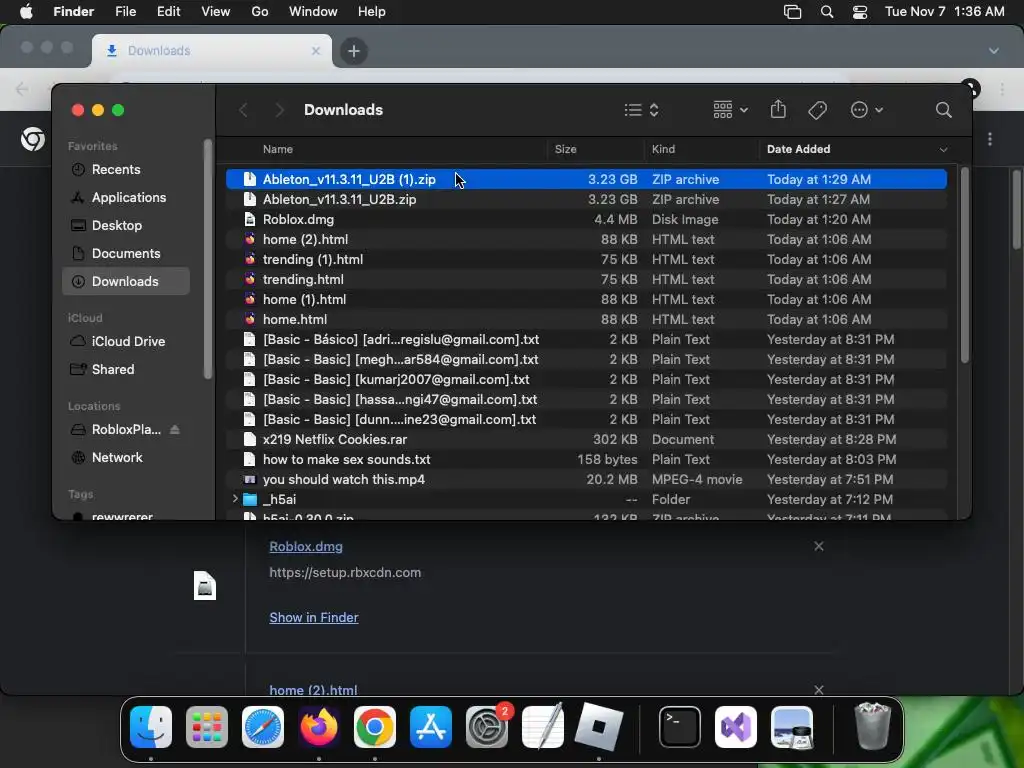This screenshot has width=1024, height=768.
Task: Open Desktop in Finder sidebar
Action: click(x=117, y=225)
